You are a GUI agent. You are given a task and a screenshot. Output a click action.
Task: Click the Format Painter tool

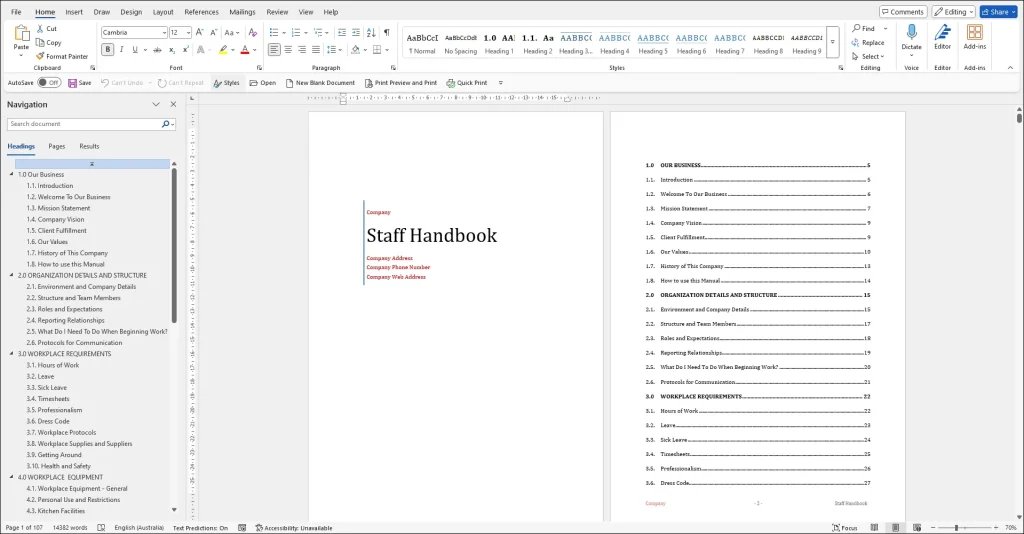[x=62, y=56]
